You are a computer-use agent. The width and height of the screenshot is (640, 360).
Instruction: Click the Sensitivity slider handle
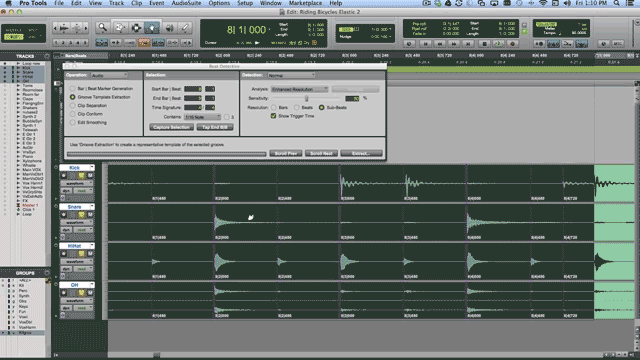tap(307, 98)
